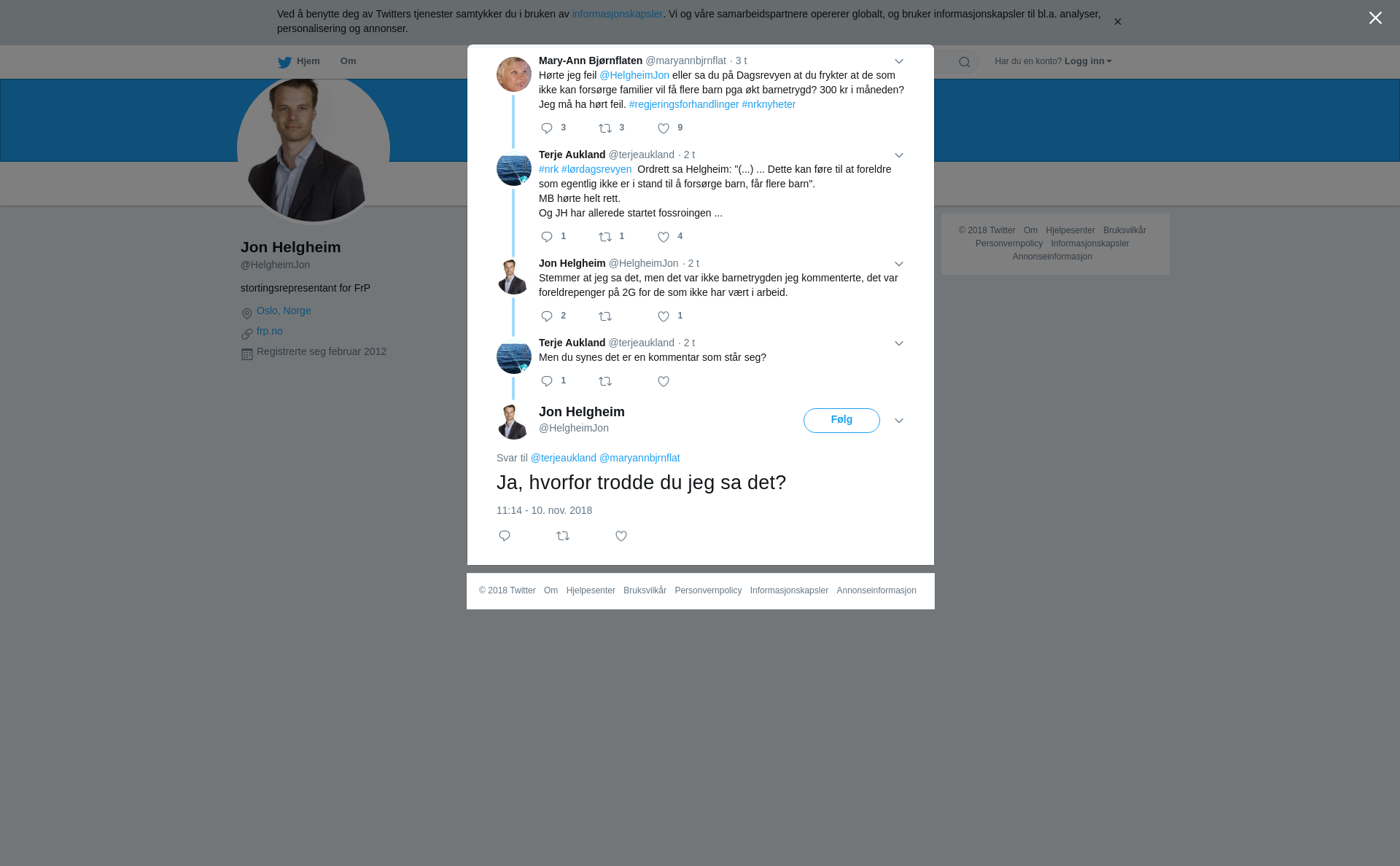Viewport: 1400px width, 866px height.
Task: Open the Om menu item in header
Action: [x=349, y=61]
